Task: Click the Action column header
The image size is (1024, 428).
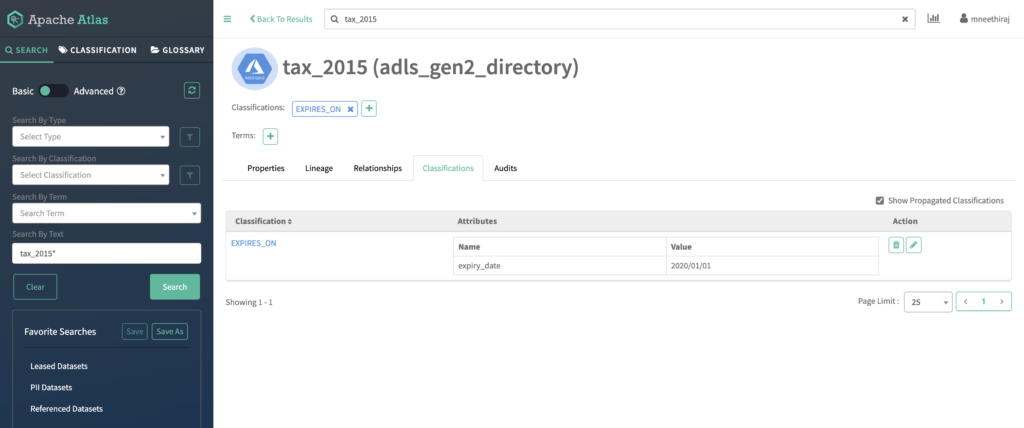Action: 905,222
